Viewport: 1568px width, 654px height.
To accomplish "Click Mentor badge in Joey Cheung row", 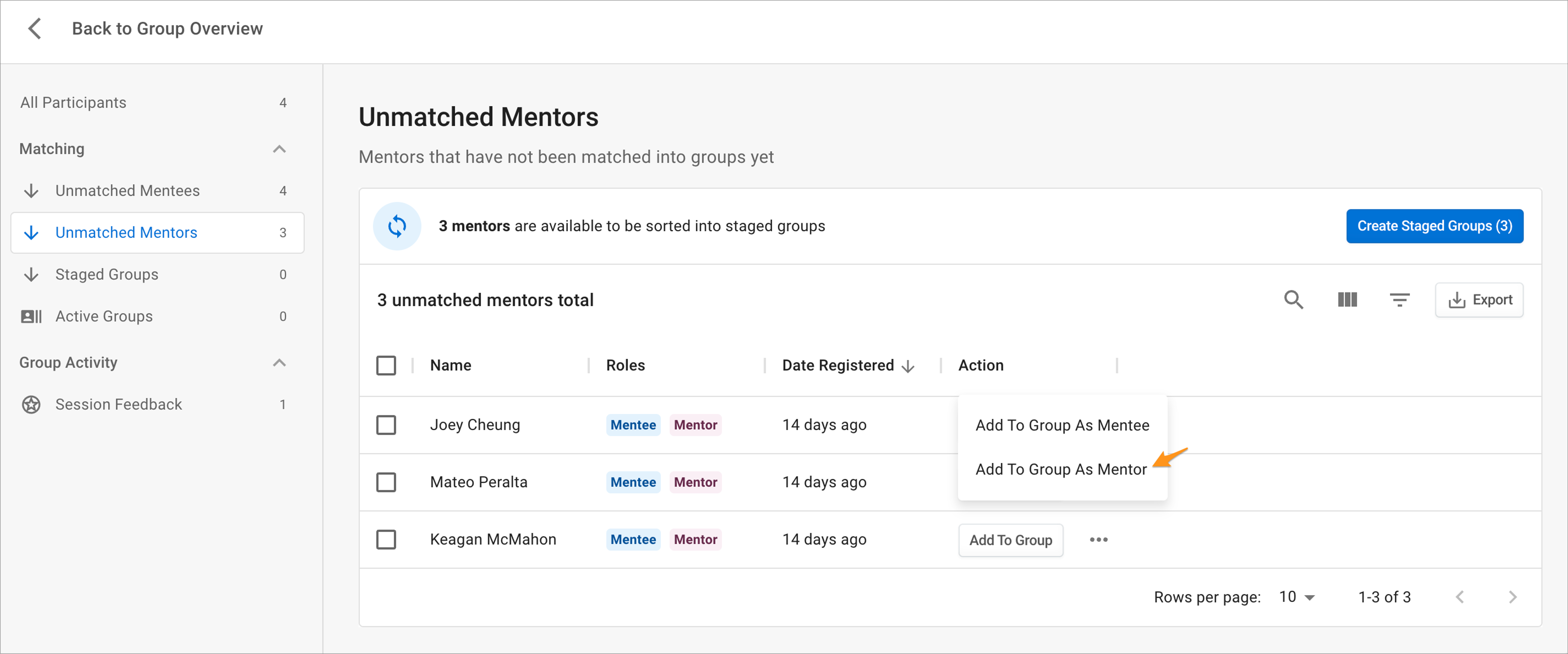I will [x=695, y=425].
